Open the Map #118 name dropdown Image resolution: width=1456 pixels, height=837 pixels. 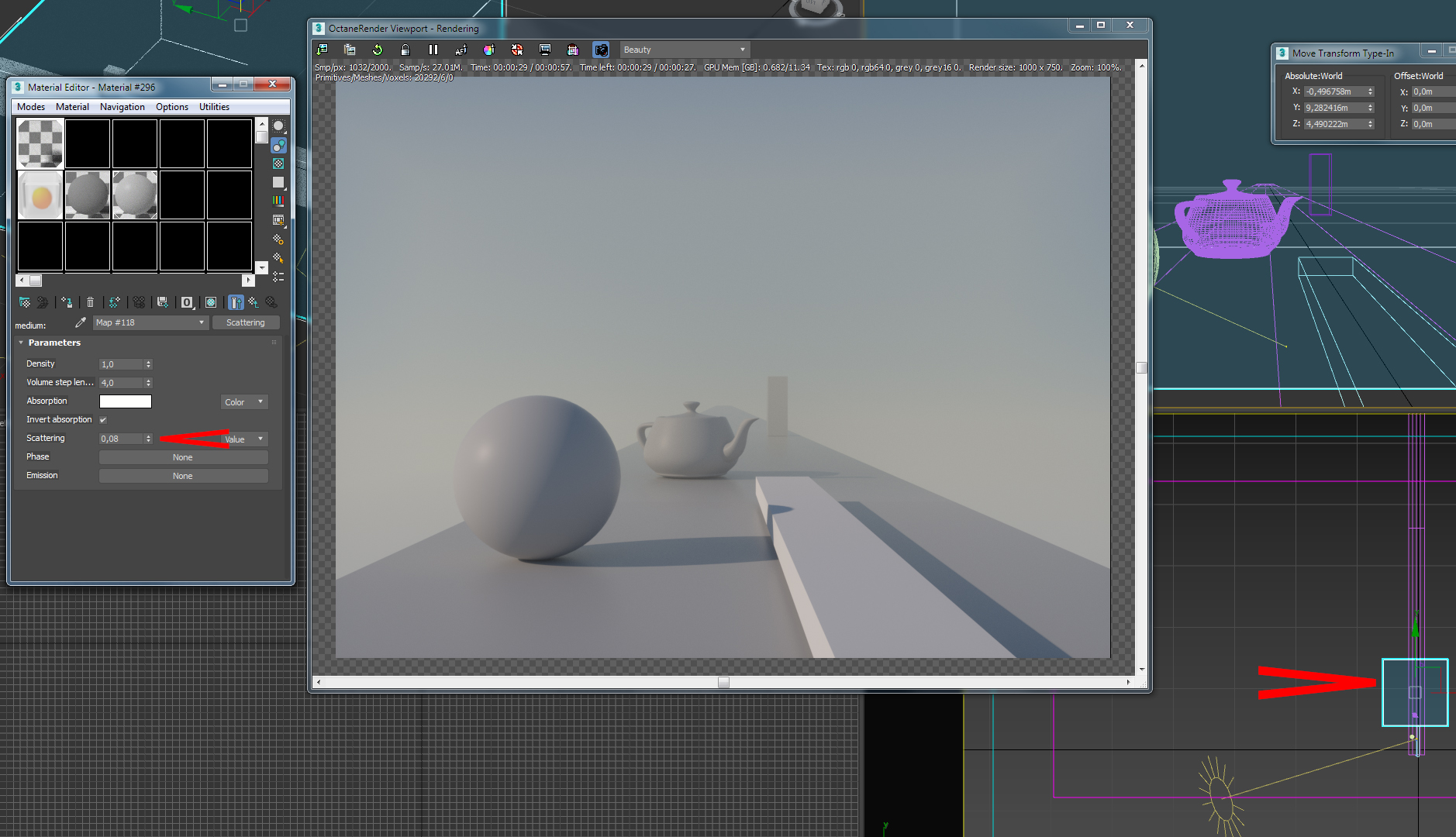[150, 322]
